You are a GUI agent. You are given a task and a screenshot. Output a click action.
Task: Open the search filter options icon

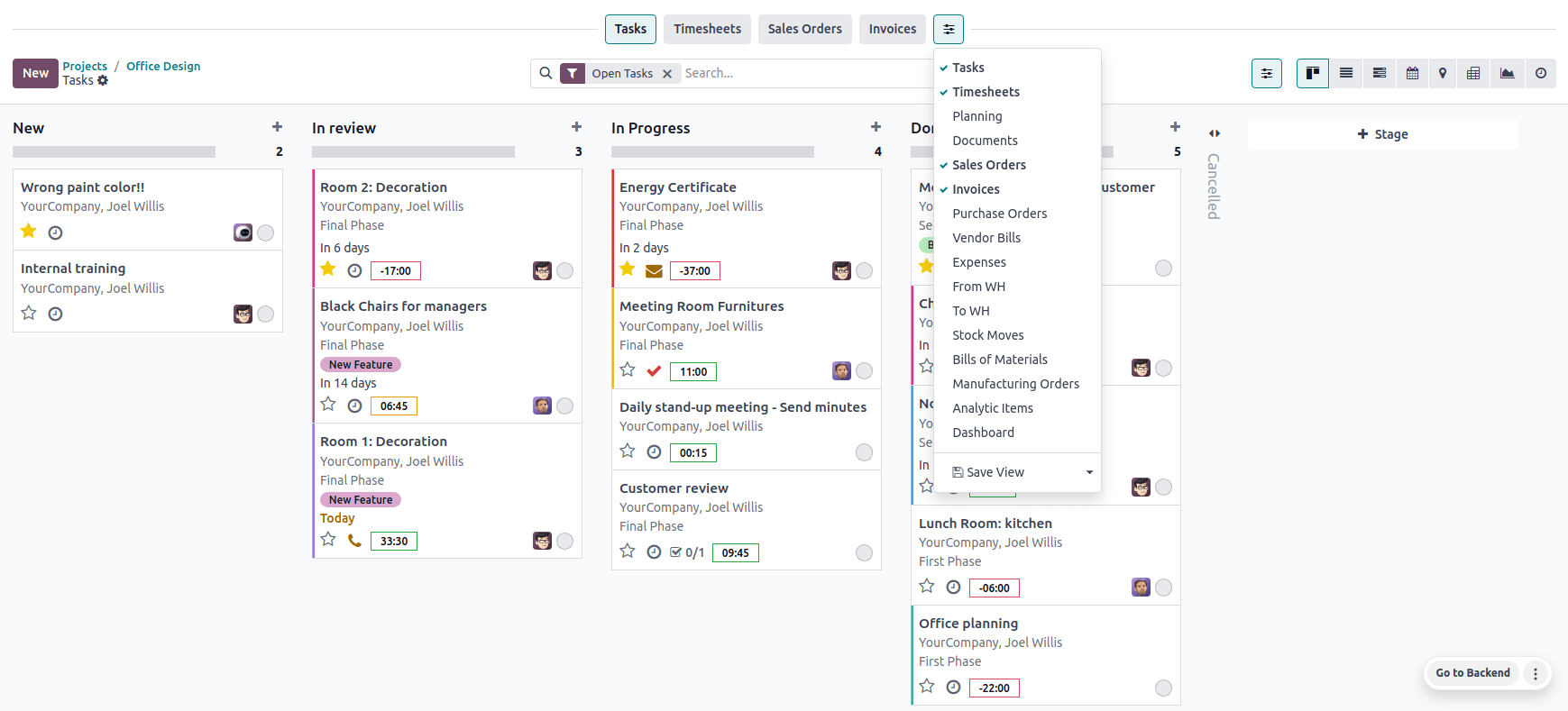(x=572, y=73)
